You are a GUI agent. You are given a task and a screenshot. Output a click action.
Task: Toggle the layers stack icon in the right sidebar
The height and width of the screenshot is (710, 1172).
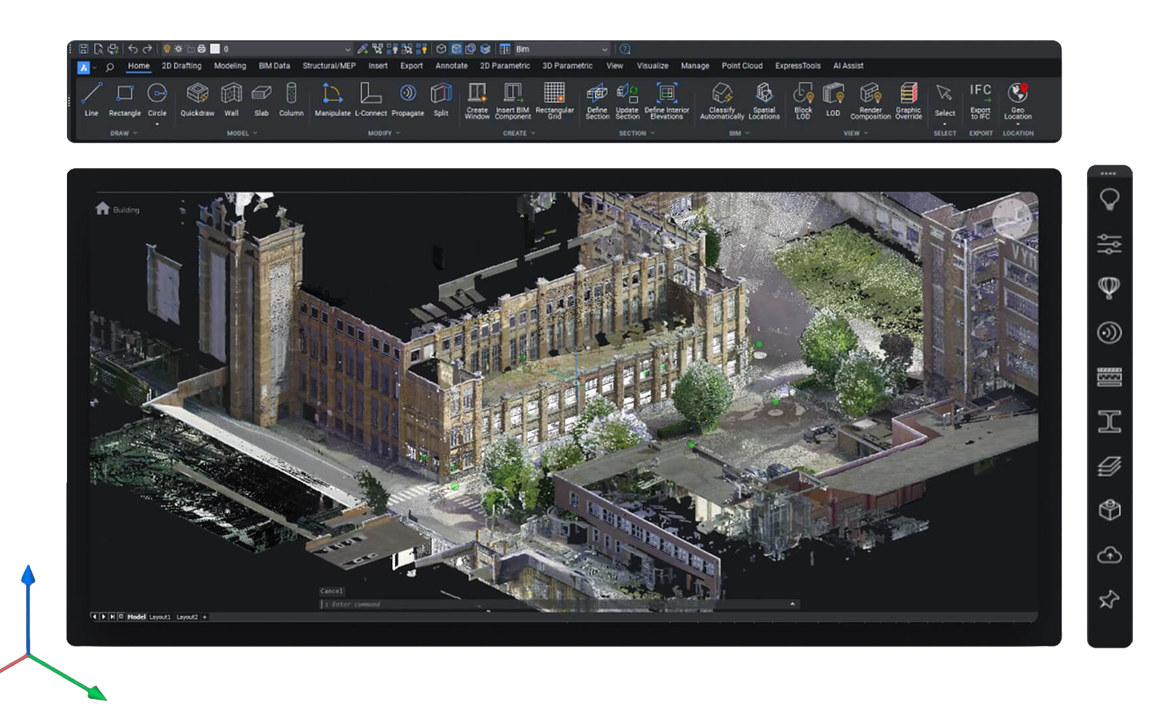[x=1109, y=465]
